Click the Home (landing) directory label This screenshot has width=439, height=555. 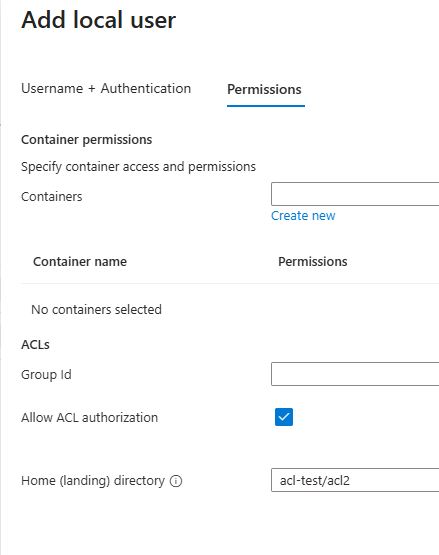[93, 481]
